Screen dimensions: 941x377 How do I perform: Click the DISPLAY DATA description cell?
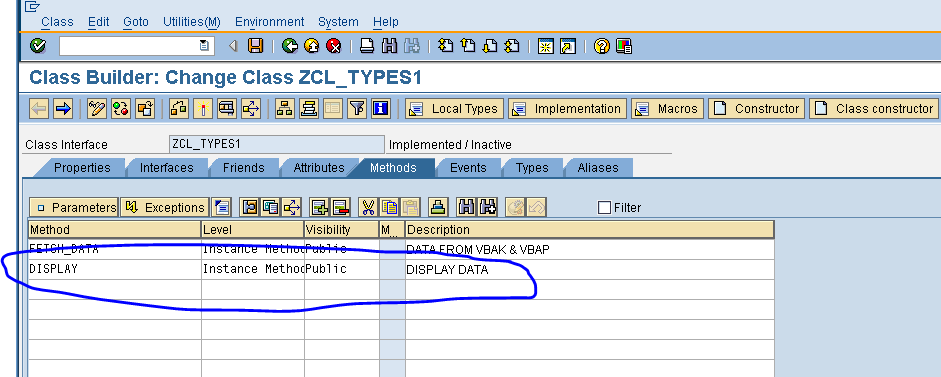pos(589,270)
